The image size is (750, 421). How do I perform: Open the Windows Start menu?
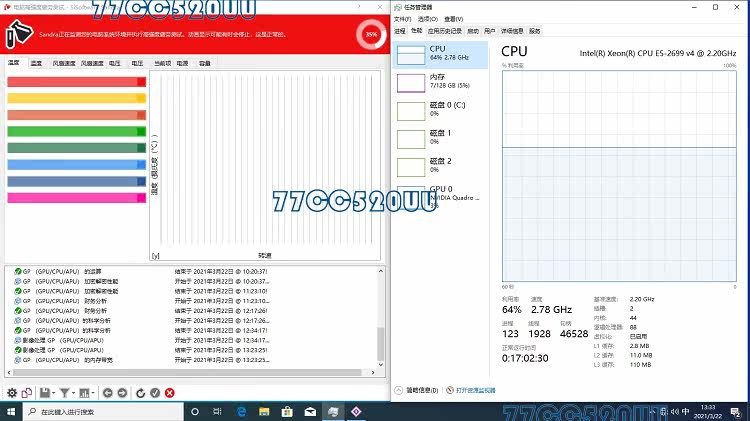pos(11,411)
